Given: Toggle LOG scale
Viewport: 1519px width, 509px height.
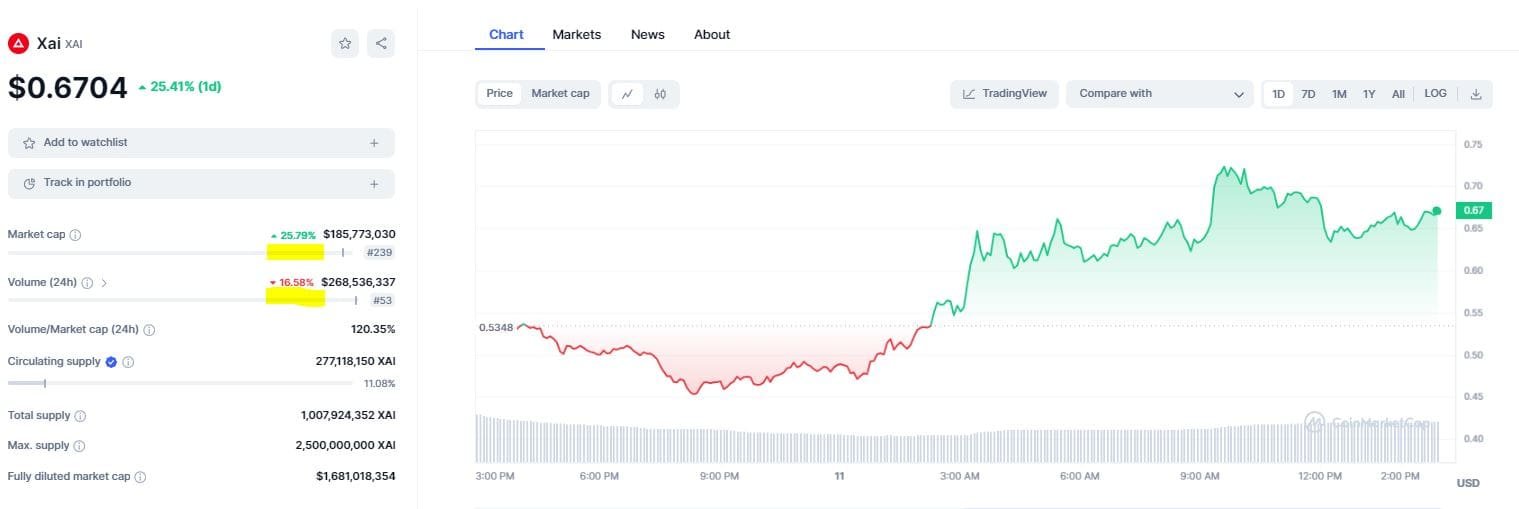Looking at the screenshot, I should point(1435,94).
